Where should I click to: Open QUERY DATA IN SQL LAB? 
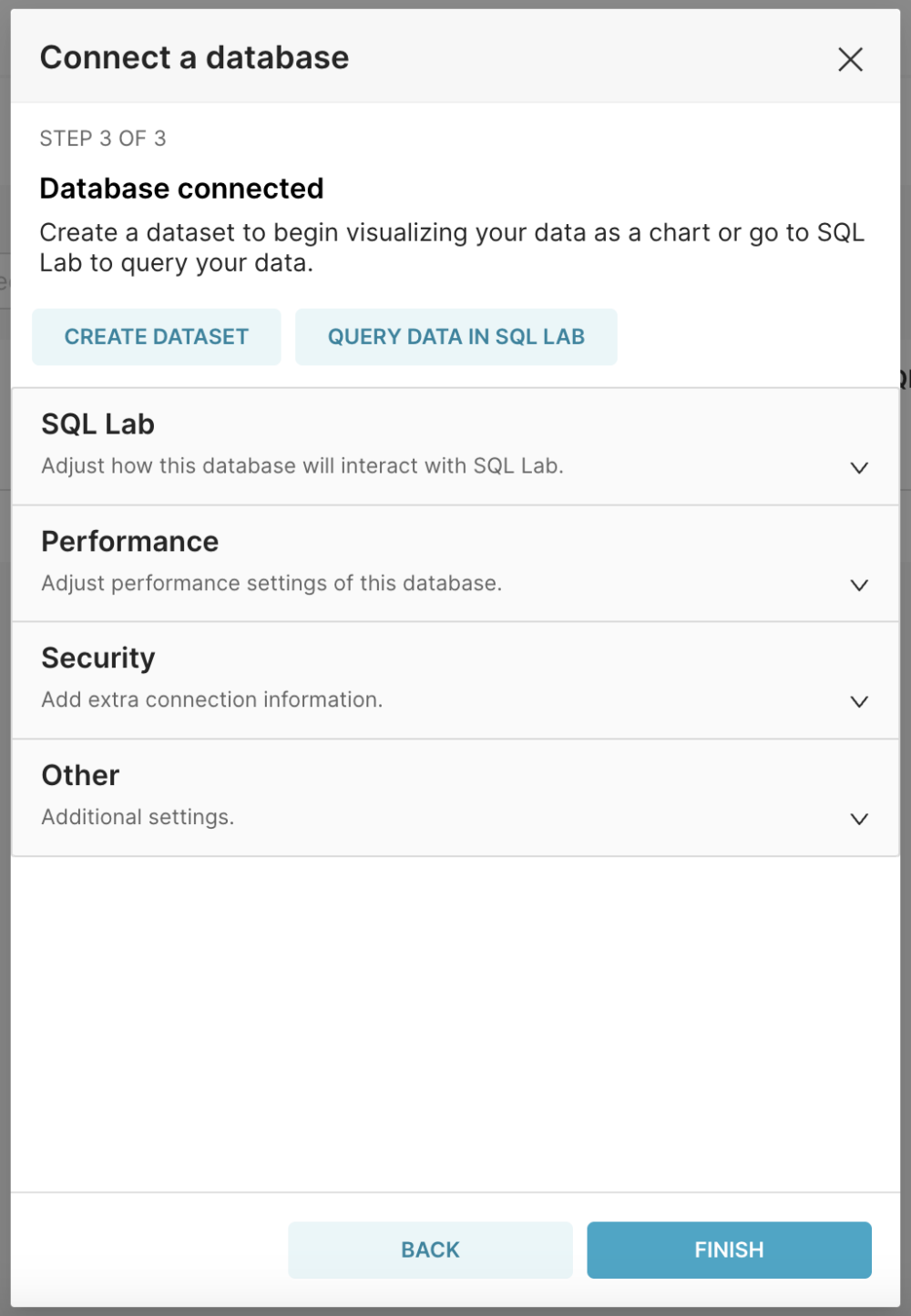pos(456,336)
